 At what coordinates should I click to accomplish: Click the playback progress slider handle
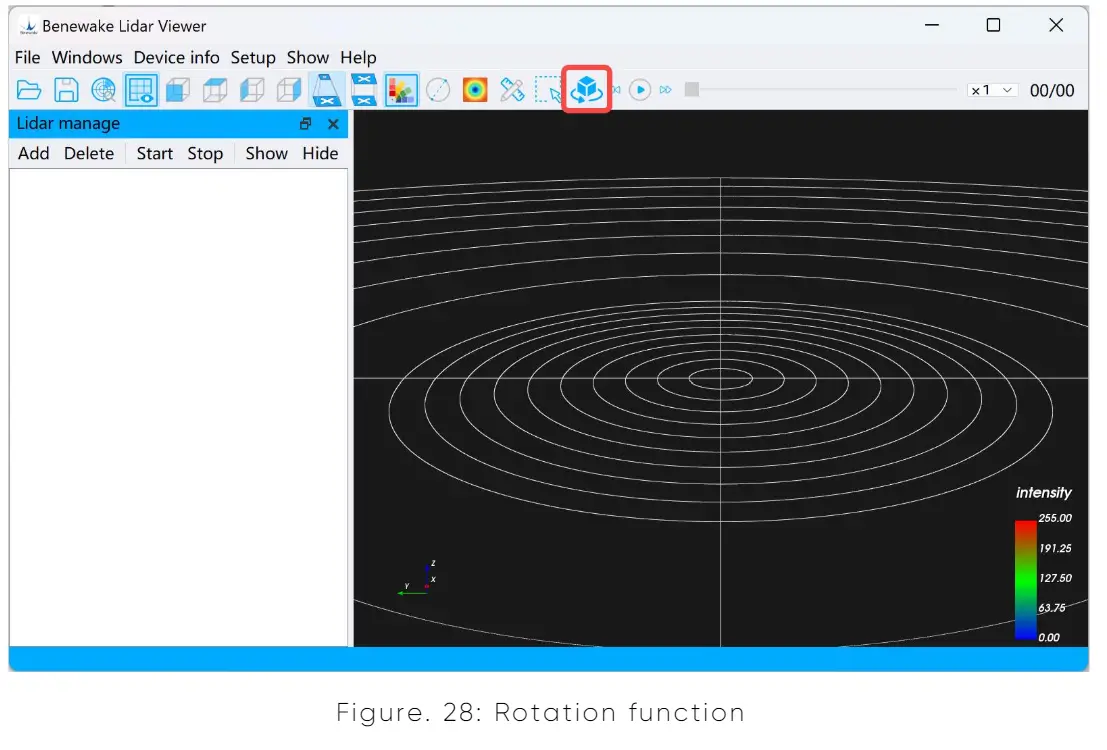click(x=692, y=90)
